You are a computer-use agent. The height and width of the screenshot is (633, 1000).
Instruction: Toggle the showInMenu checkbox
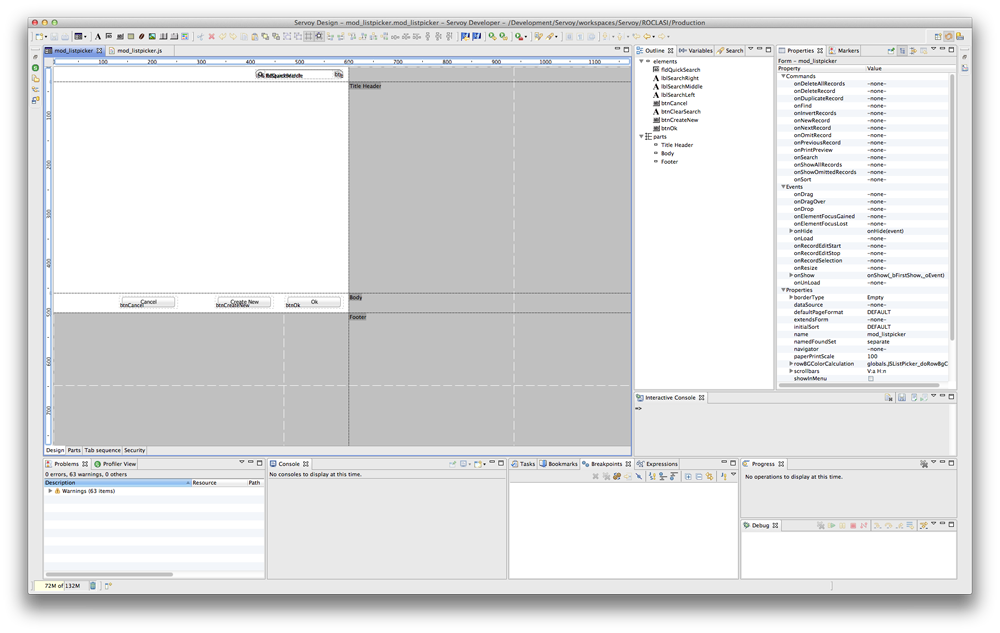[871, 379]
